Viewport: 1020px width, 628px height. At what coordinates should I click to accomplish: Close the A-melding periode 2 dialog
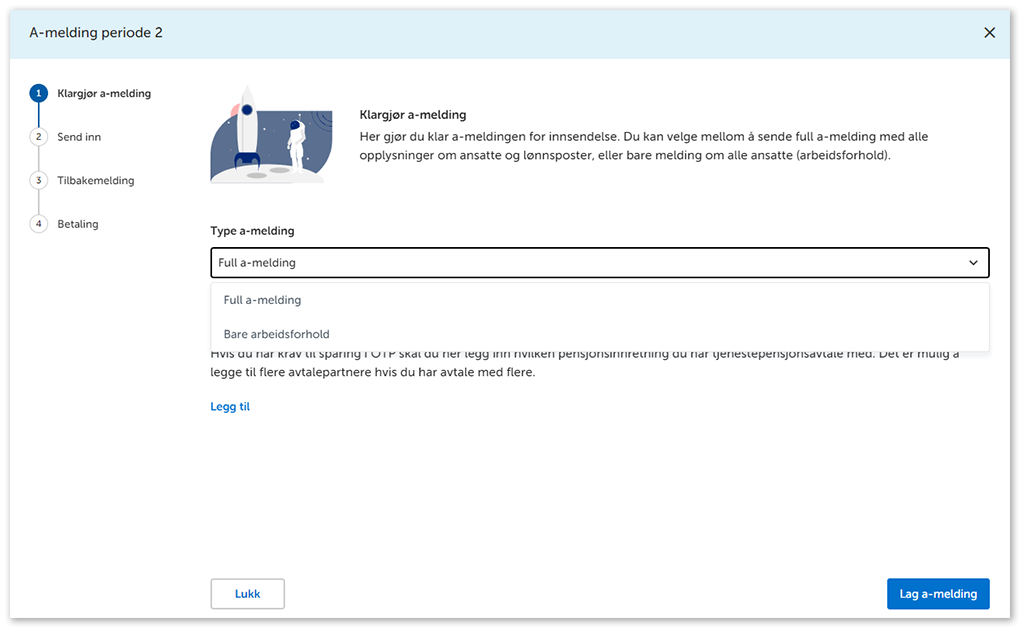click(989, 33)
